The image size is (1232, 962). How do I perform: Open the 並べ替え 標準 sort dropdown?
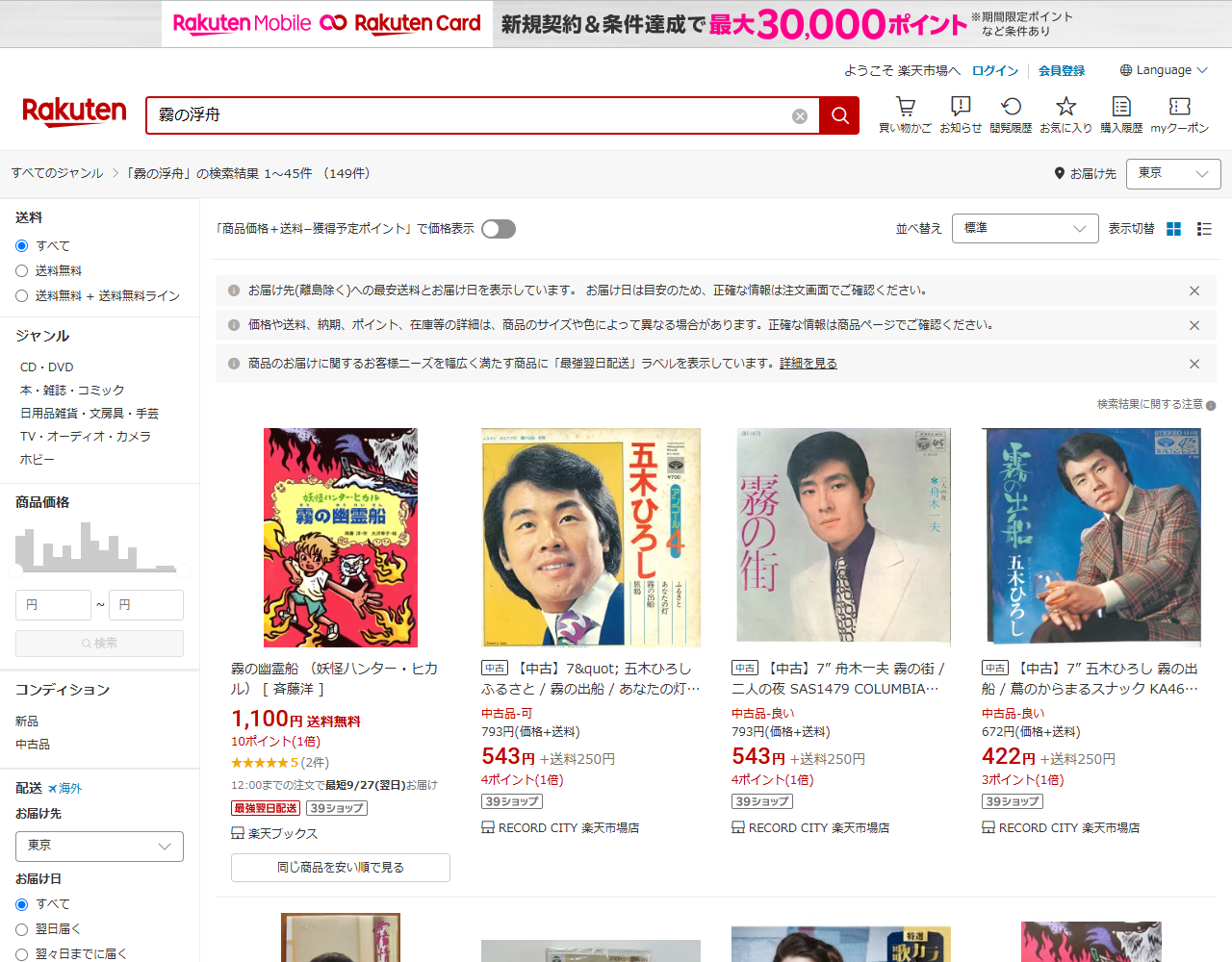(x=1025, y=228)
